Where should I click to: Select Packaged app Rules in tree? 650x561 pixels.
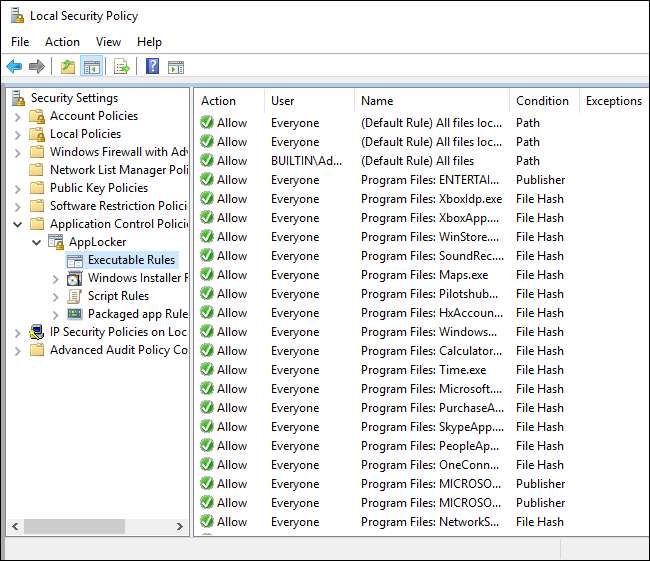137,314
